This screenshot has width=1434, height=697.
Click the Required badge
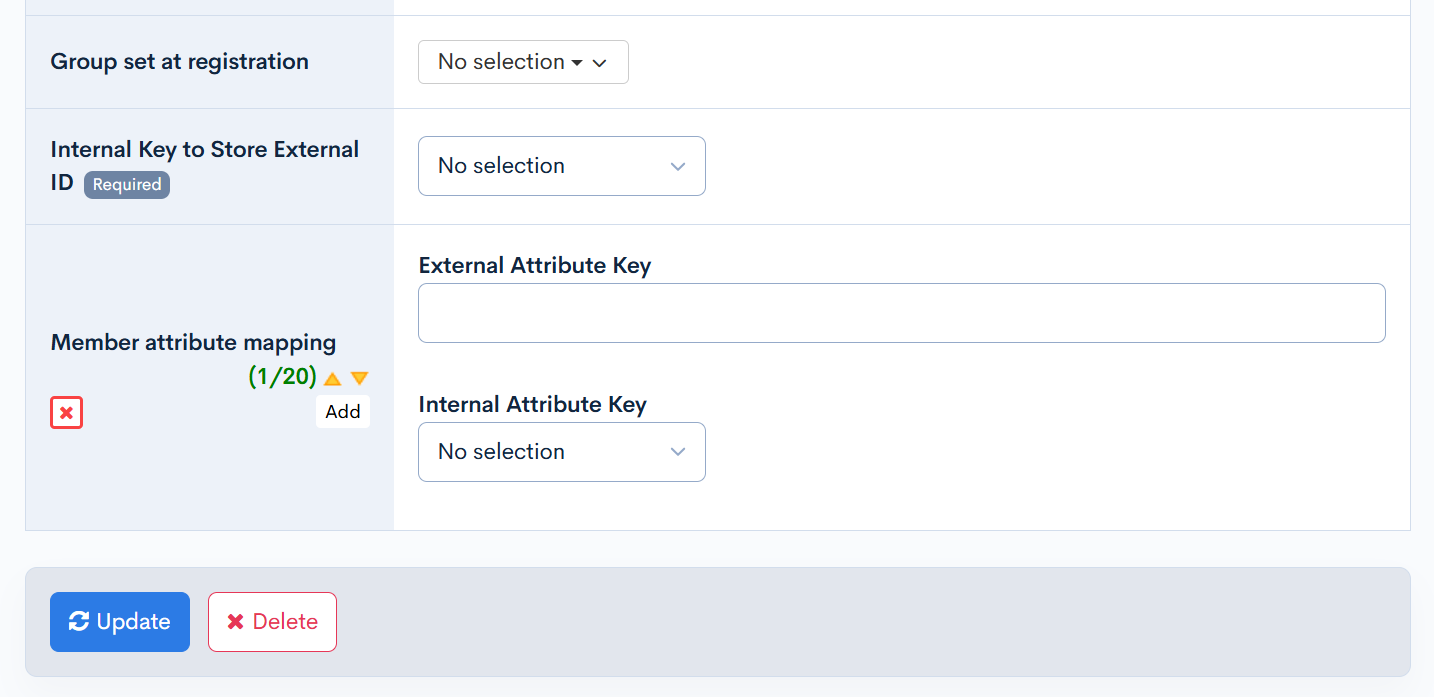pos(127,185)
